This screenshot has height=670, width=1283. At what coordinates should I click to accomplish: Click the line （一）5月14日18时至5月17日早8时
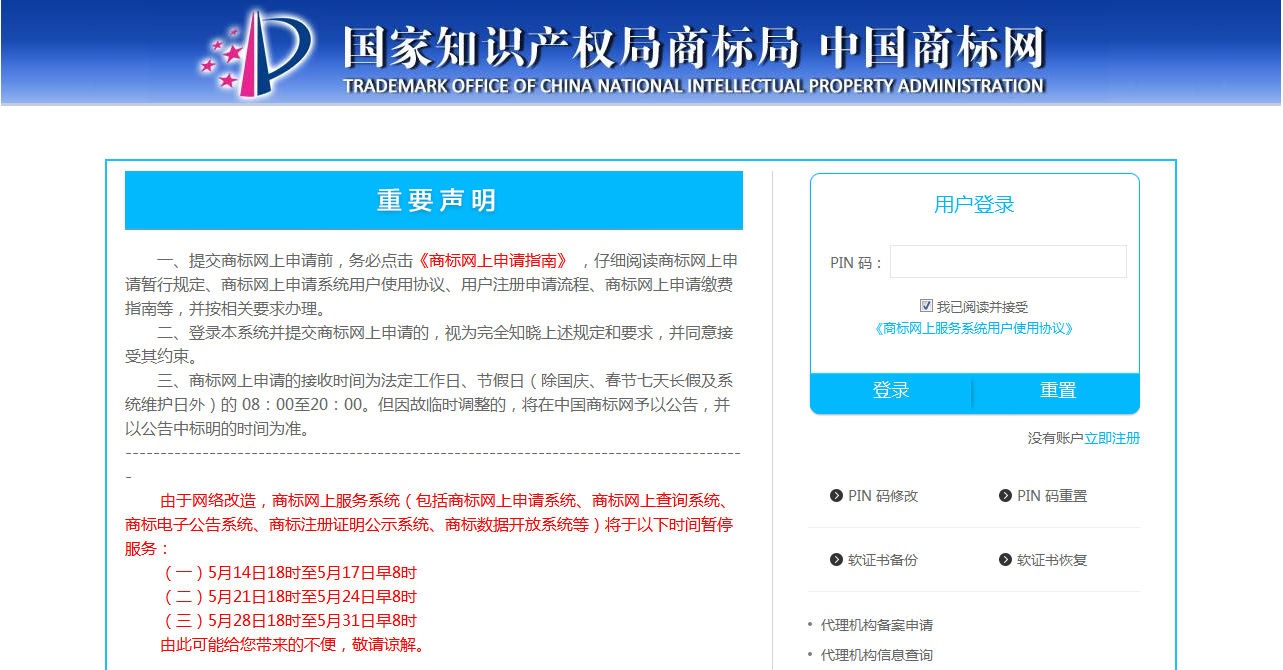(x=288, y=573)
